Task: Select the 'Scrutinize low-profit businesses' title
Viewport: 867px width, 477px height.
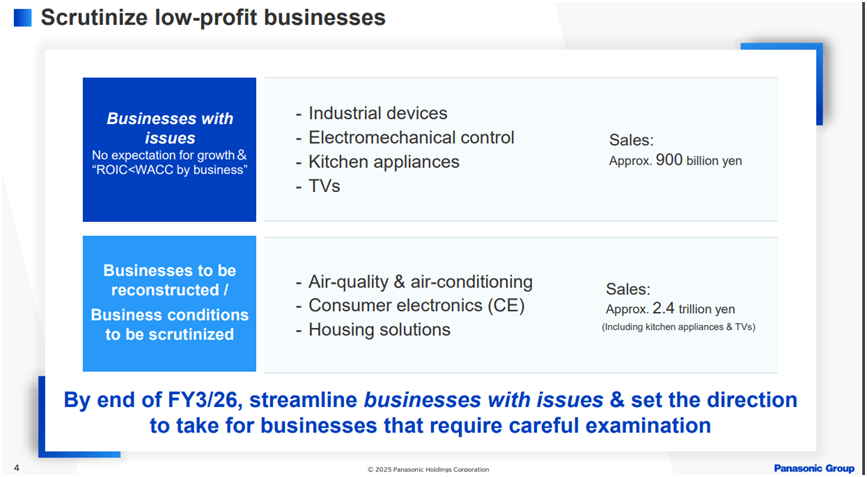Action: point(213,17)
